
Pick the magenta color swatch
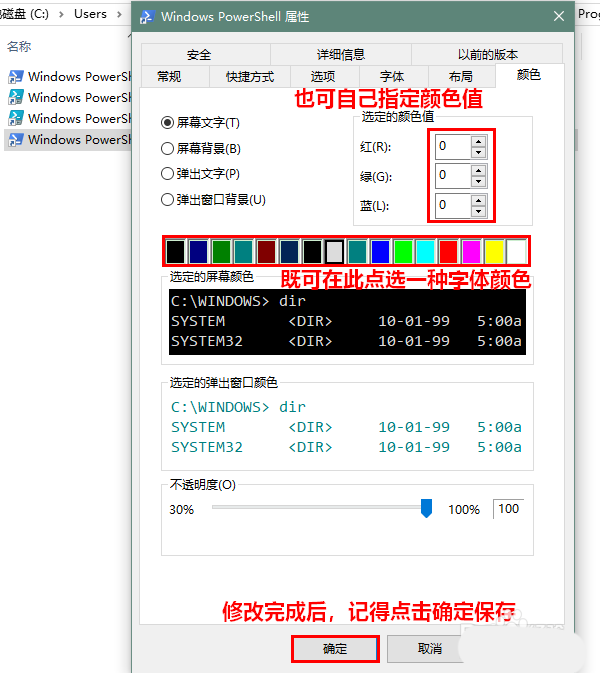(x=471, y=252)
